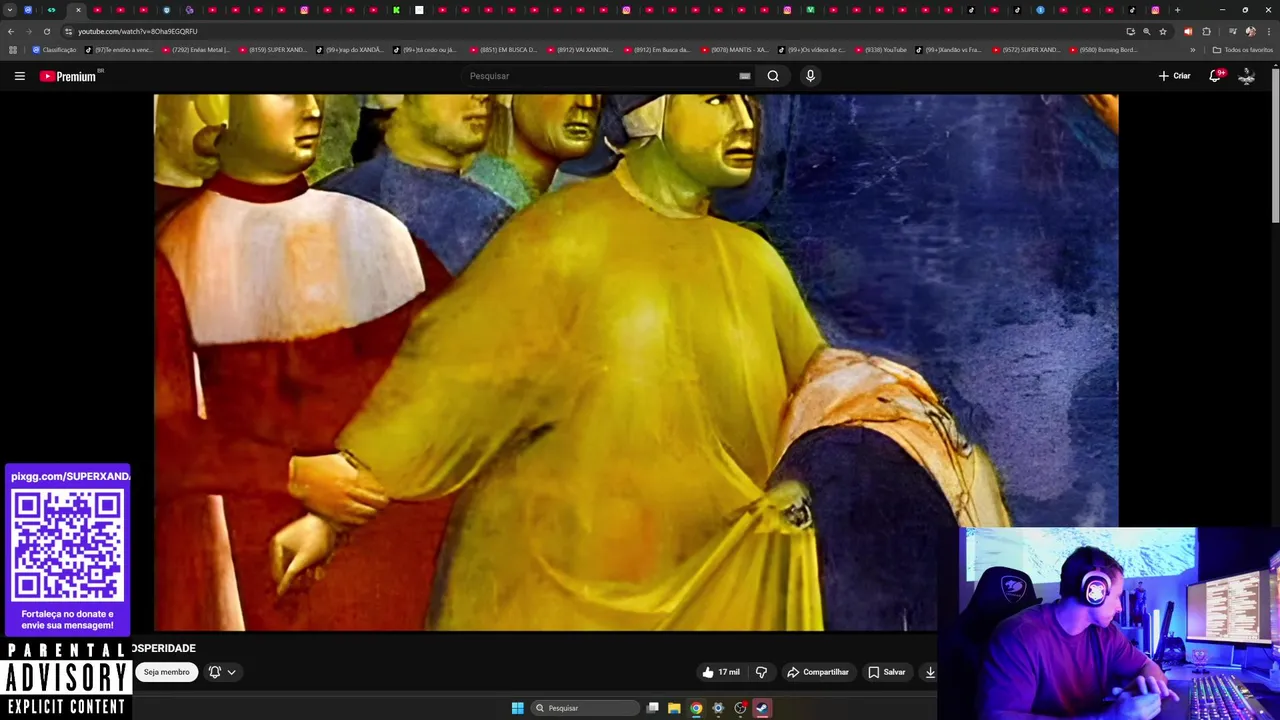Dislike the video with thumbs-down

pyautogui.click(x=761, y=672)
